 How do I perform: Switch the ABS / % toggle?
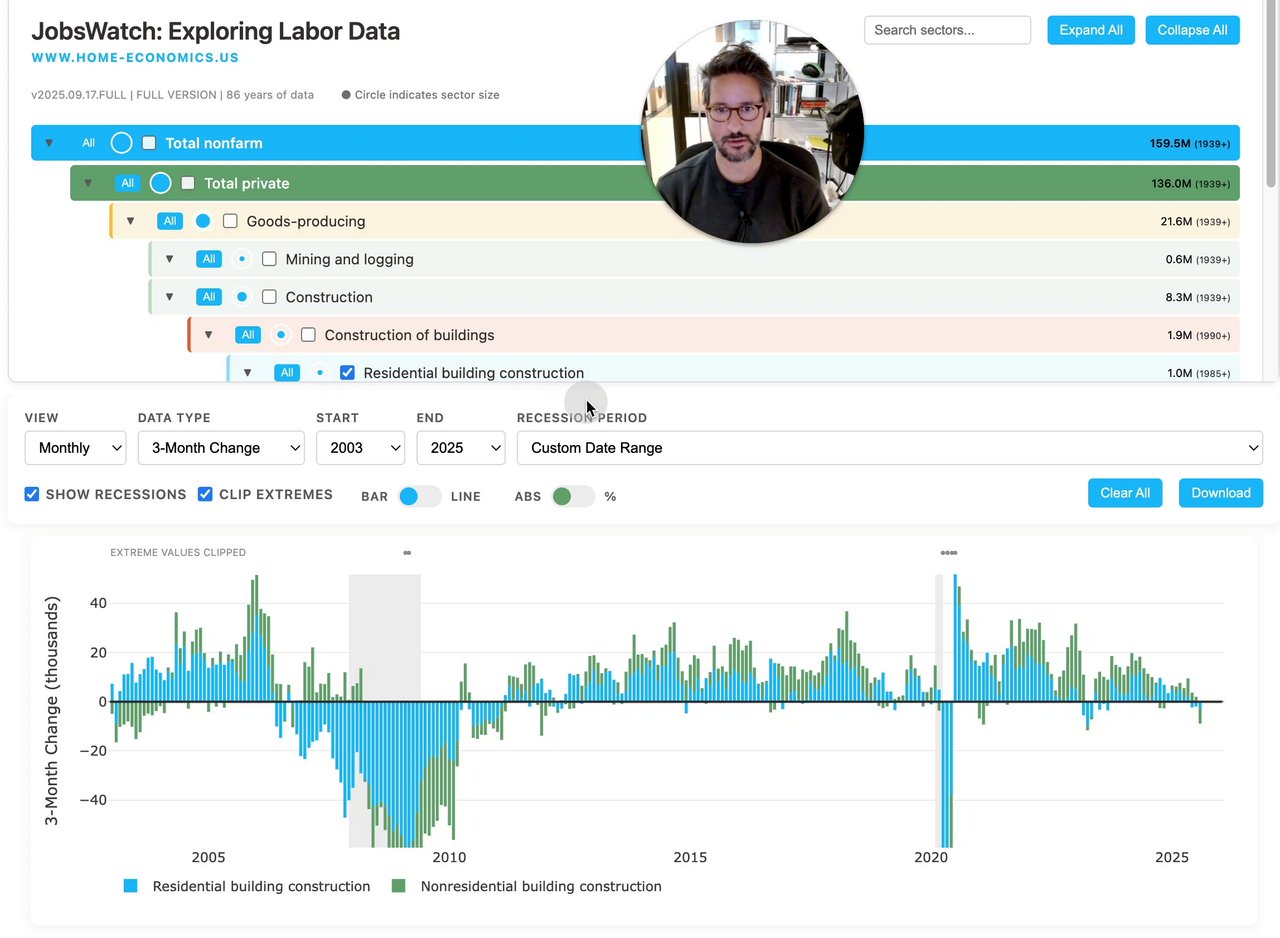point(572,496)
